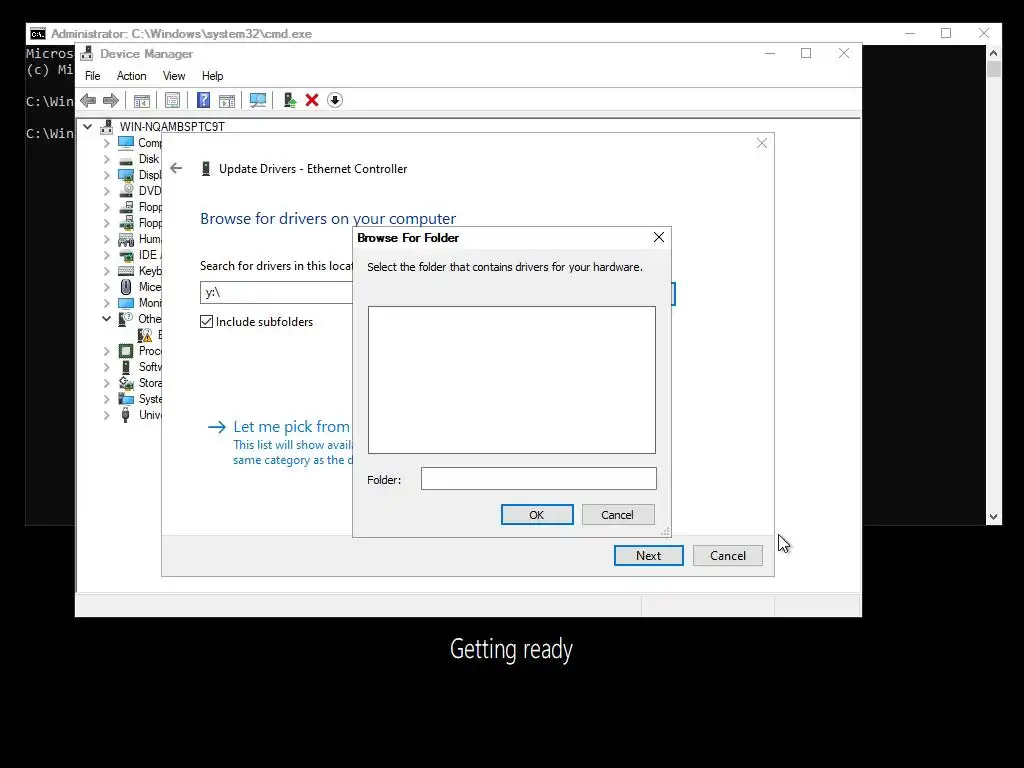
Task: Click the Forward arrow in Device Manager toolbar
Action: click(x=111, y=100)
